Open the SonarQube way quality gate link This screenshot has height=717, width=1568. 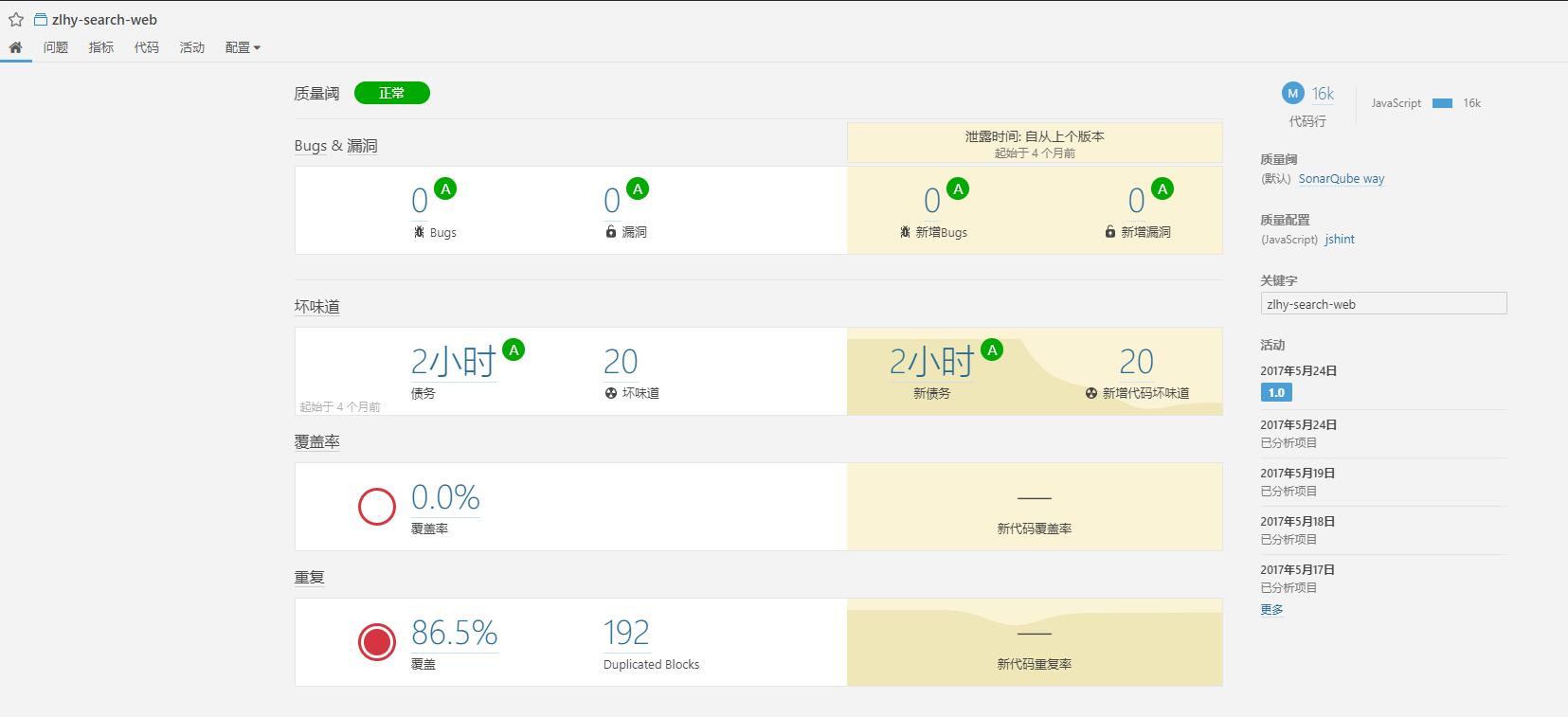coord(1341,179)
